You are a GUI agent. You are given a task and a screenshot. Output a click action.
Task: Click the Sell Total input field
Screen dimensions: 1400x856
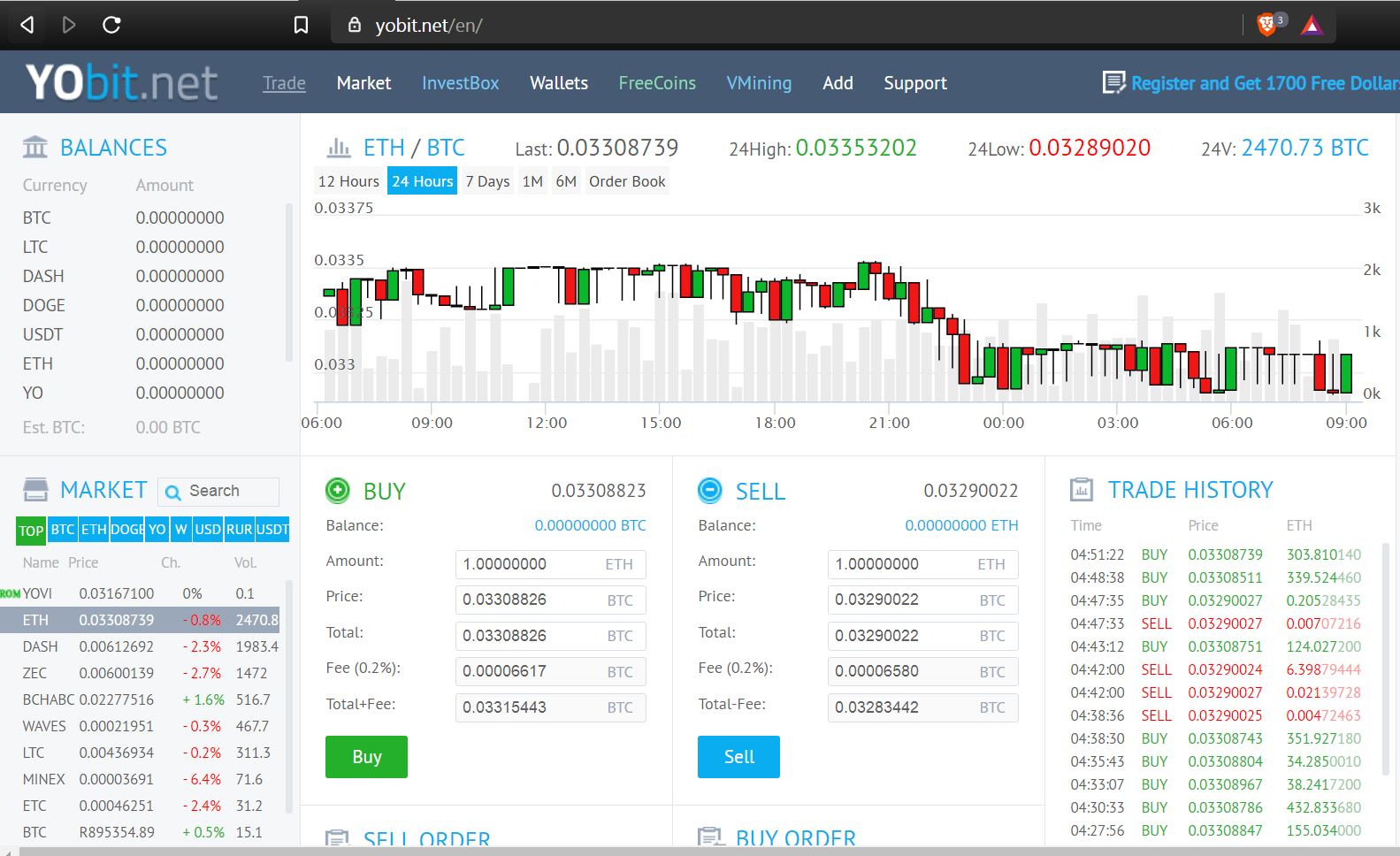(x=923, y=636)
